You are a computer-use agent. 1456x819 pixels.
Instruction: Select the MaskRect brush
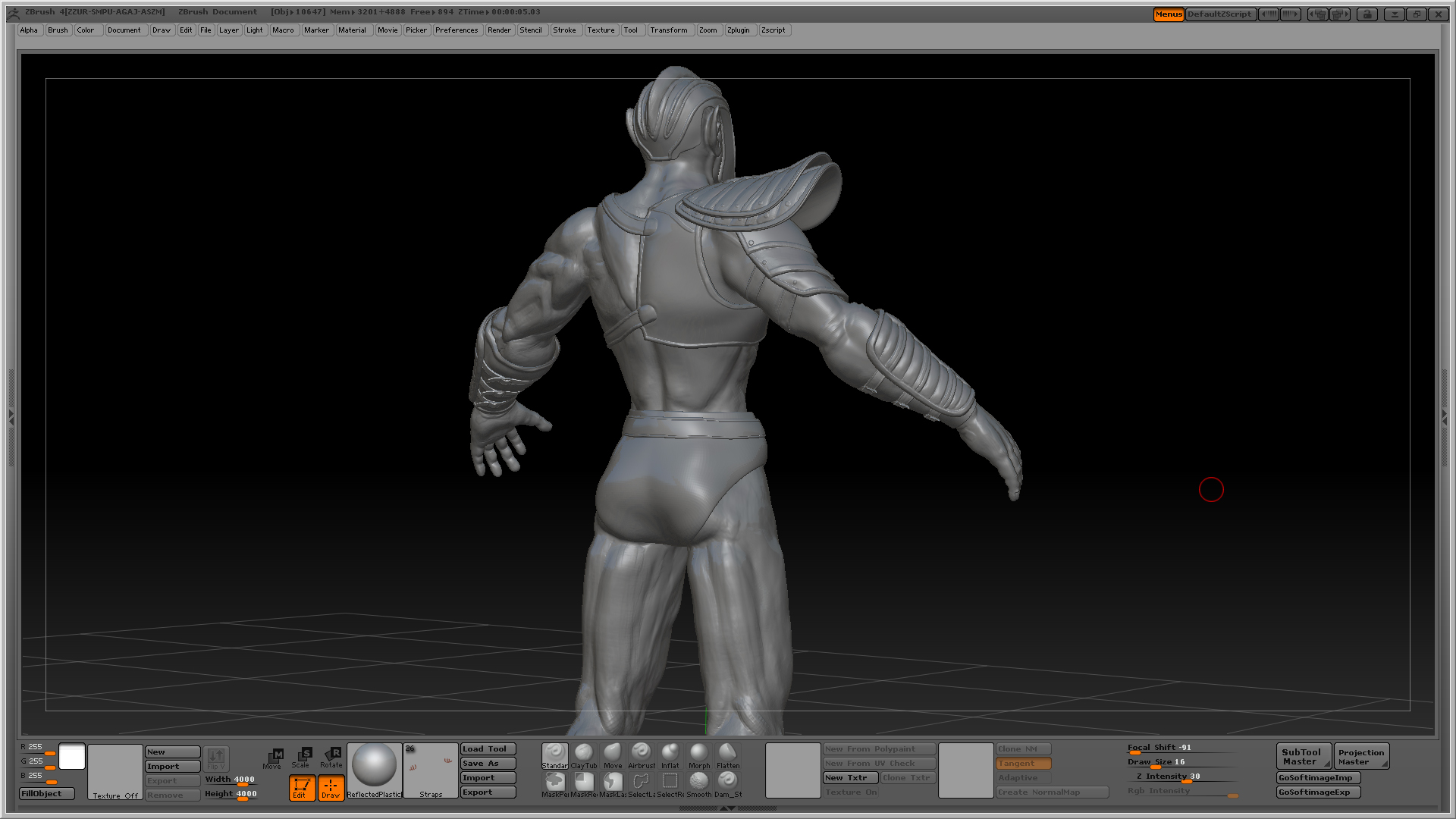pos(583,785)
